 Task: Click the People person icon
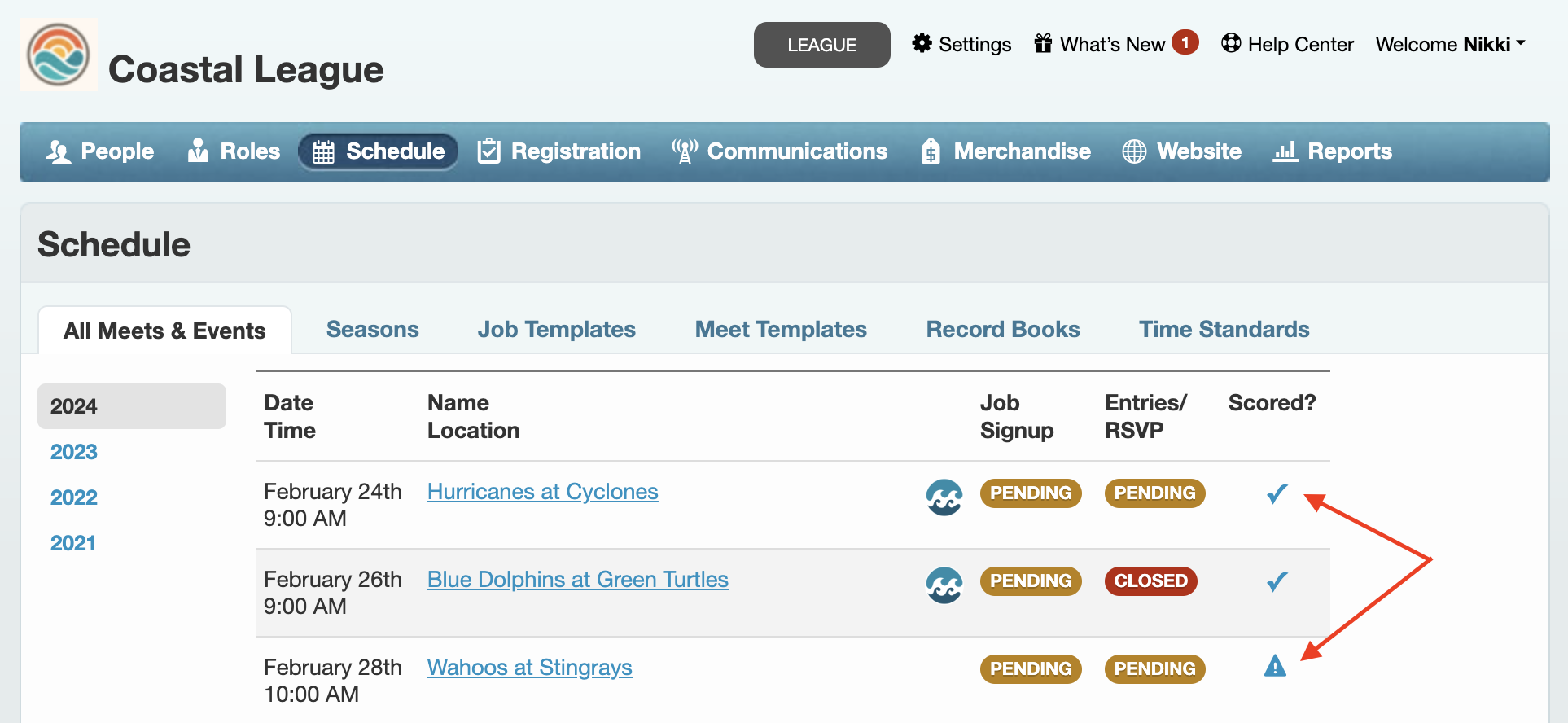pos(59,151)
